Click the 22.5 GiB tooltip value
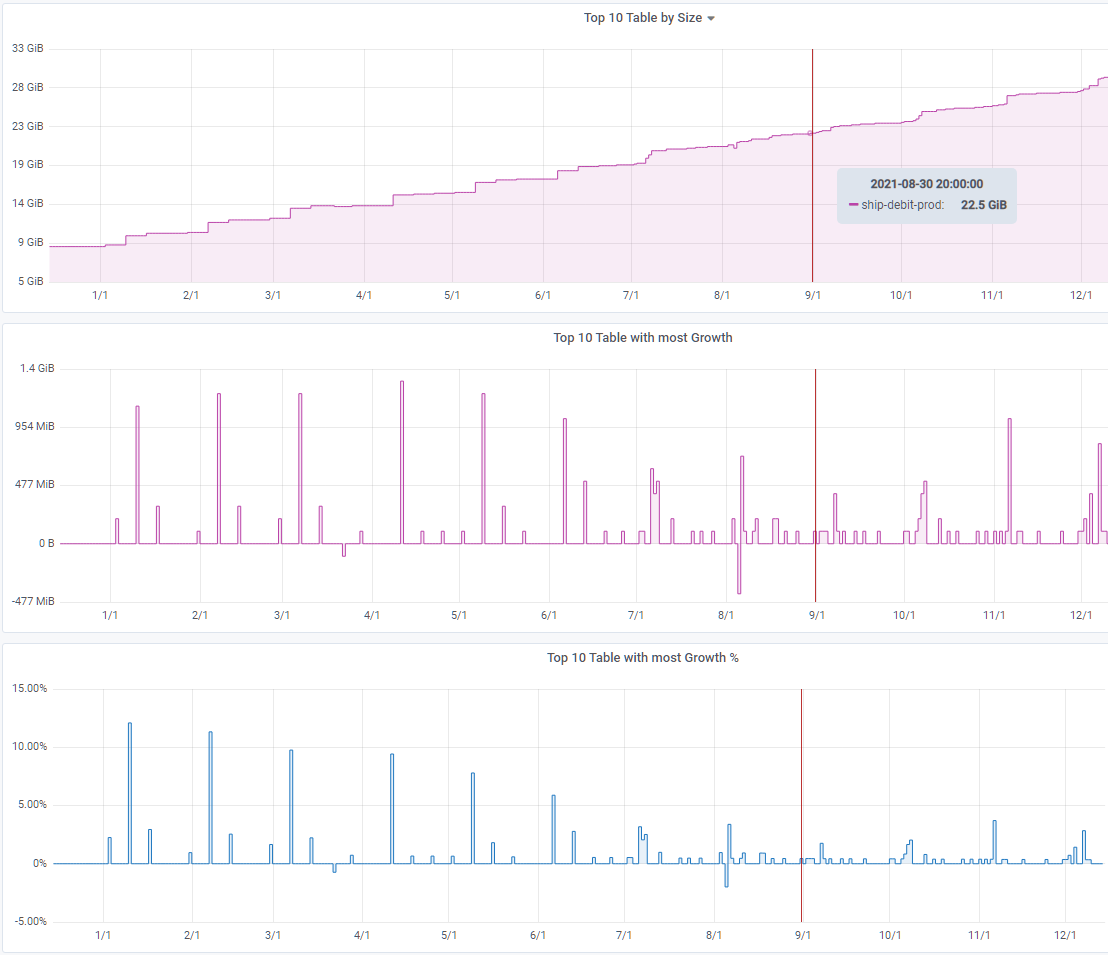This screenshot has width=1108, height=955. 984,205
